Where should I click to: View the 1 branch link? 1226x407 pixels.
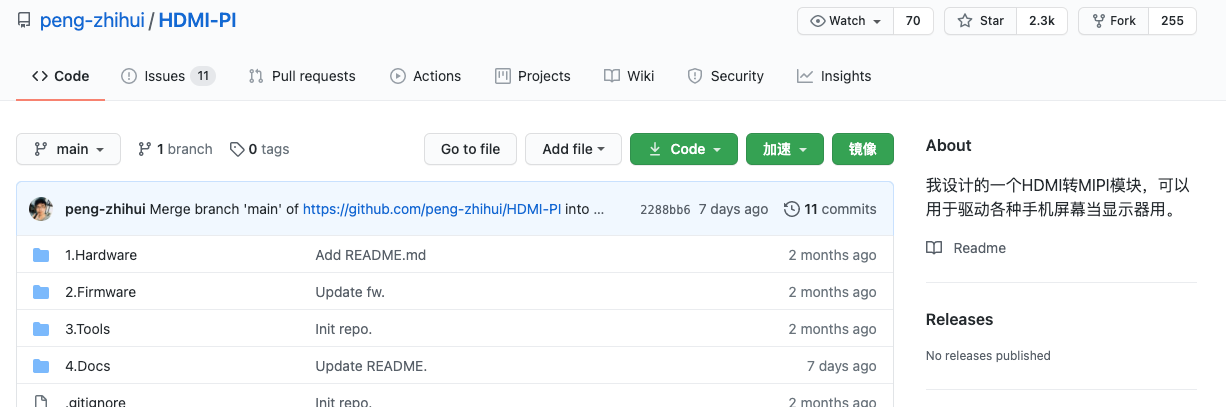coord(175,149)
